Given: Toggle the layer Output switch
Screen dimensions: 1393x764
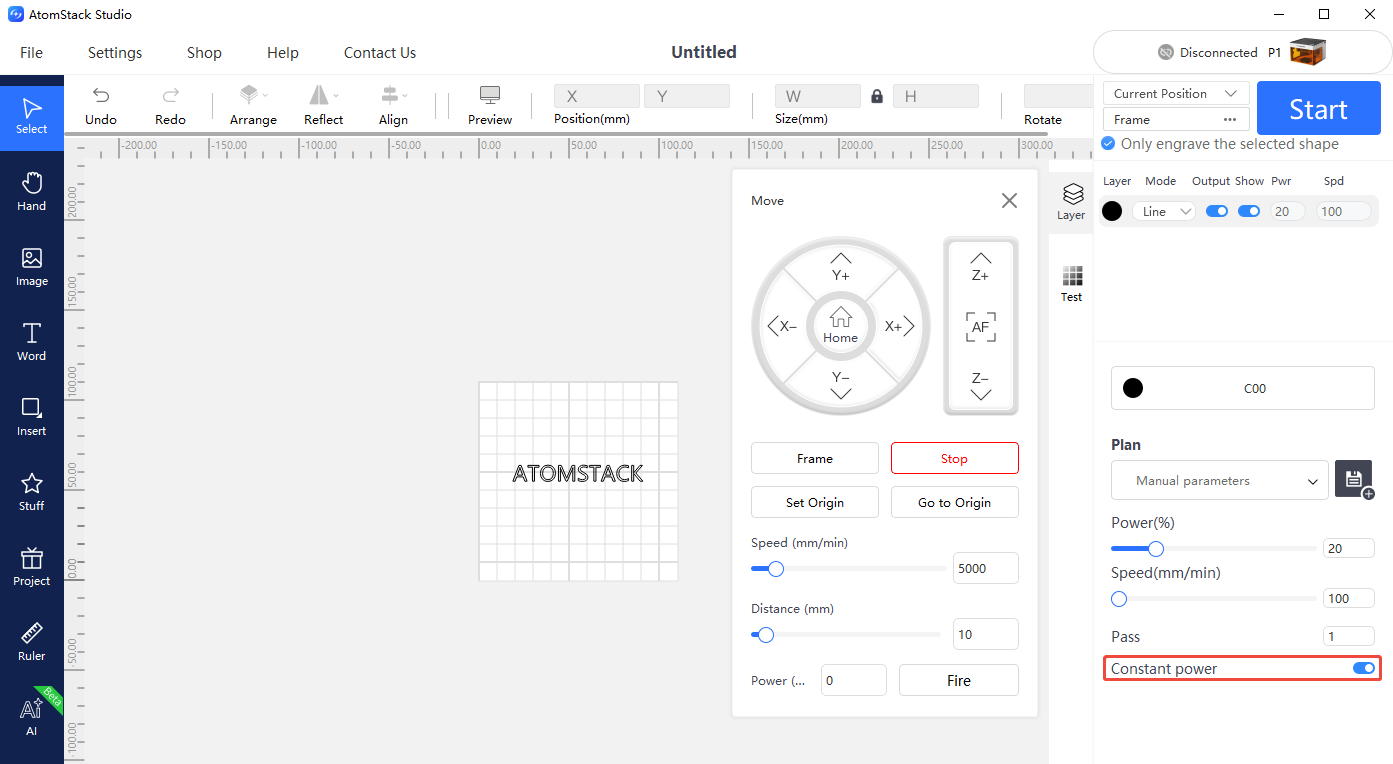Looking at the screenshot, I should (x=1217, y=212).
